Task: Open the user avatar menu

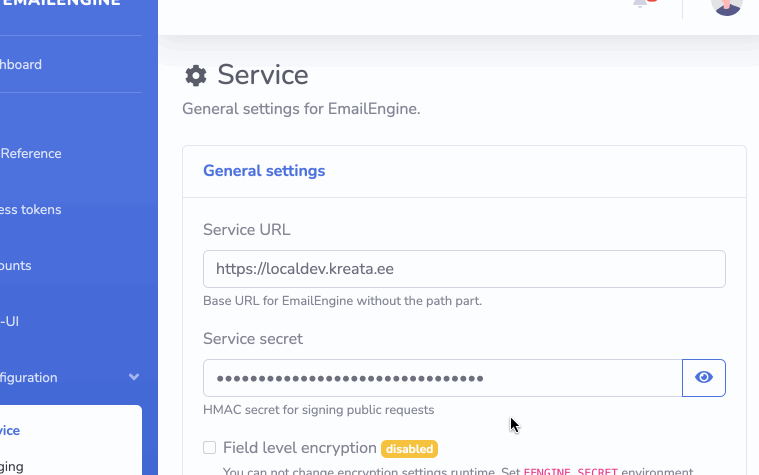Action: point(727,6)
